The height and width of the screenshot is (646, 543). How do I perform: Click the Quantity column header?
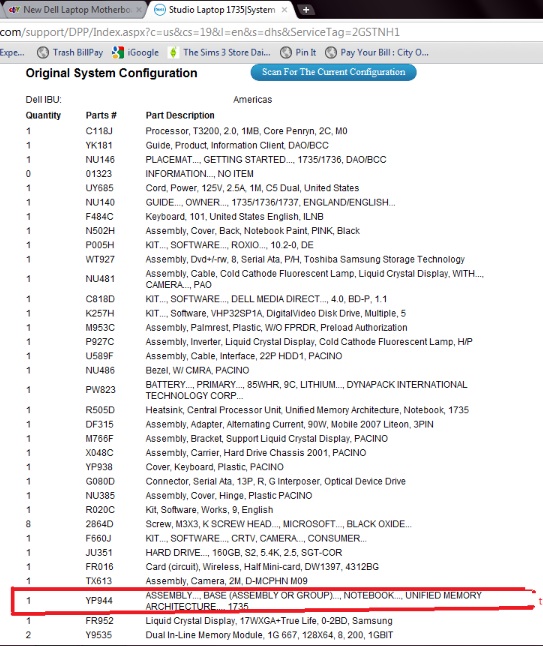(43, 115)
